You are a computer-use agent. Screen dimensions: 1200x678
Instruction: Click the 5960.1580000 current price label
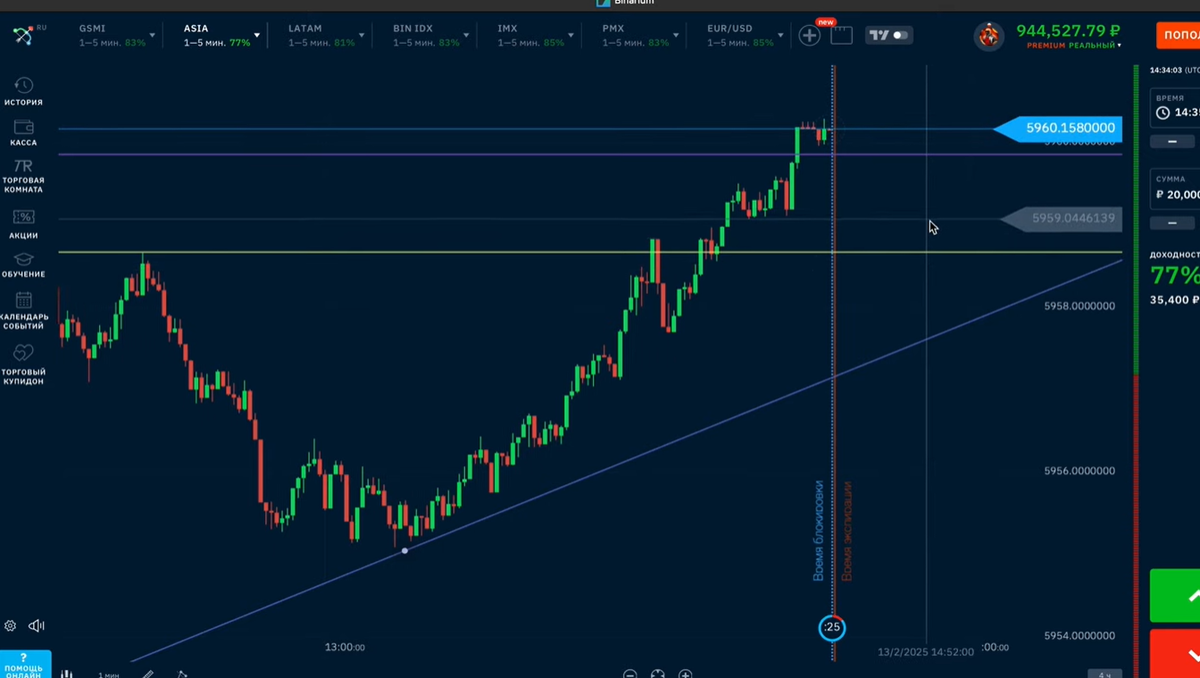[1059, 128]
